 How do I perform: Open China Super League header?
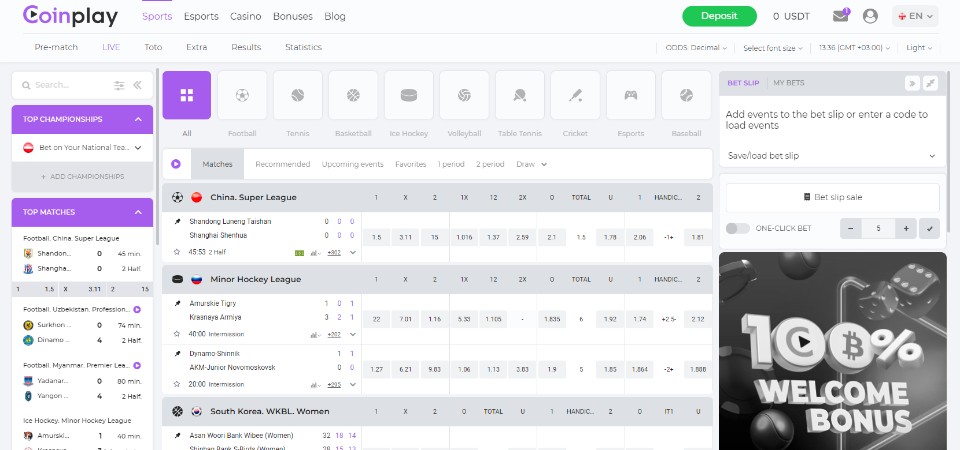[253, 197]
